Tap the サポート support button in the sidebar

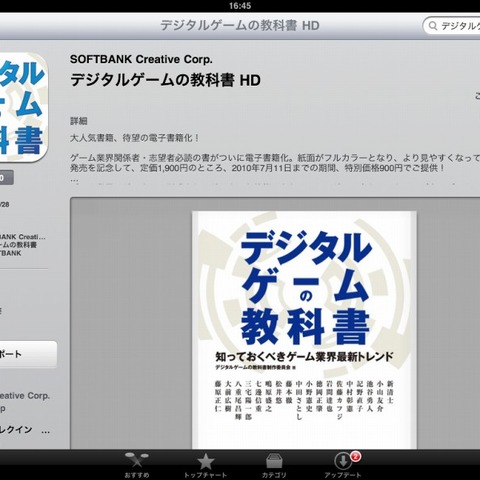28,354
